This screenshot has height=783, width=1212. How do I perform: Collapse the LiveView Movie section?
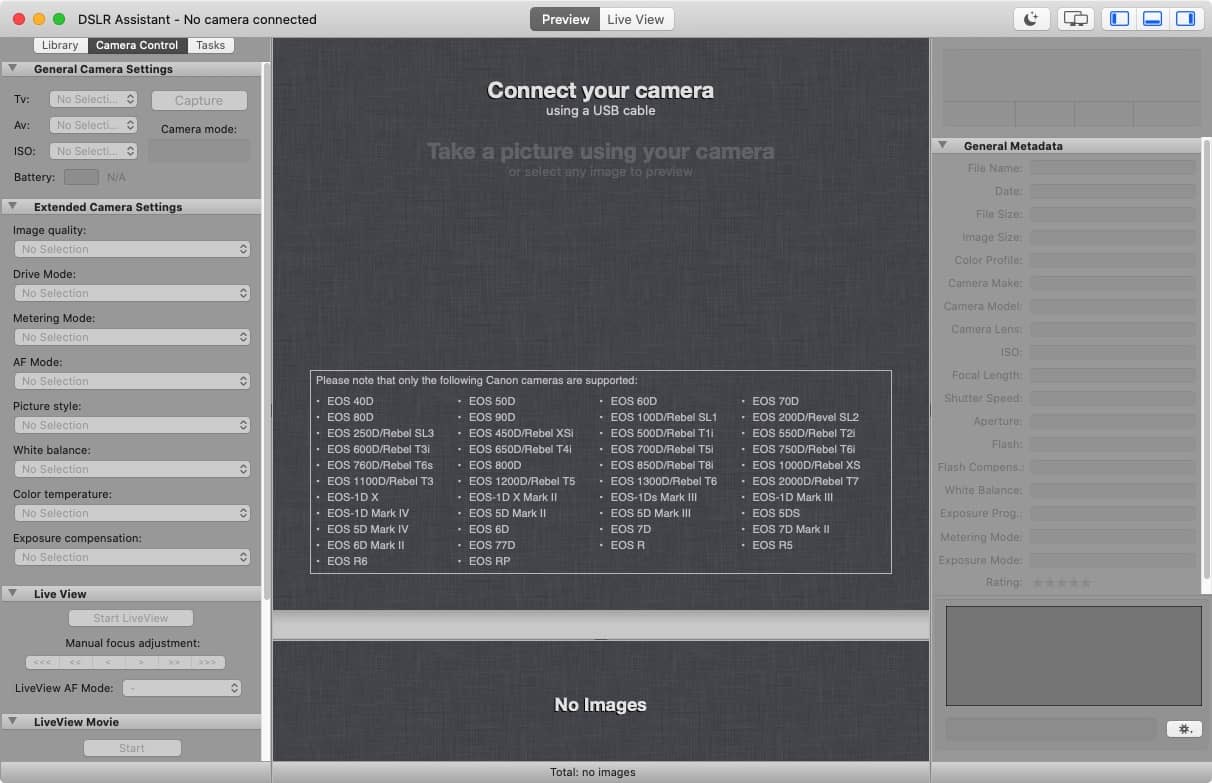click(12, 722)
